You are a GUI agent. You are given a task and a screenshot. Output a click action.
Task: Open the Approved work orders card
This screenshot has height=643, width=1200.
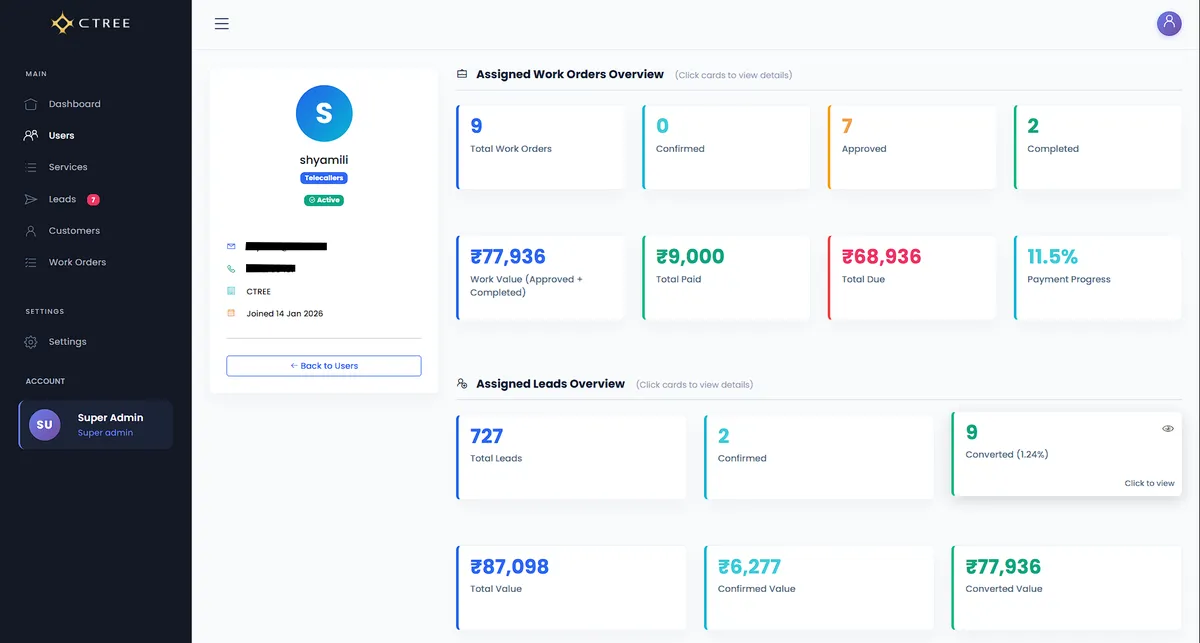click(912, 147)
